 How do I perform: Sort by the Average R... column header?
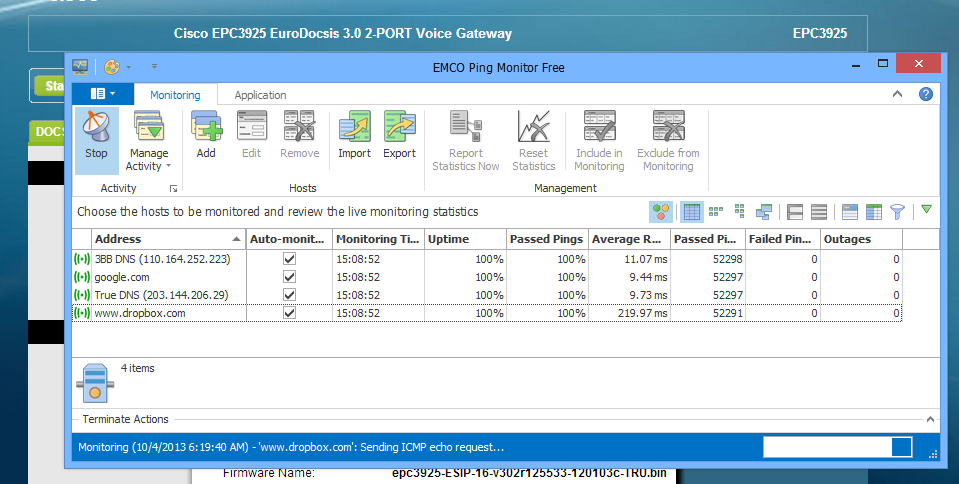tap(629, 239)
